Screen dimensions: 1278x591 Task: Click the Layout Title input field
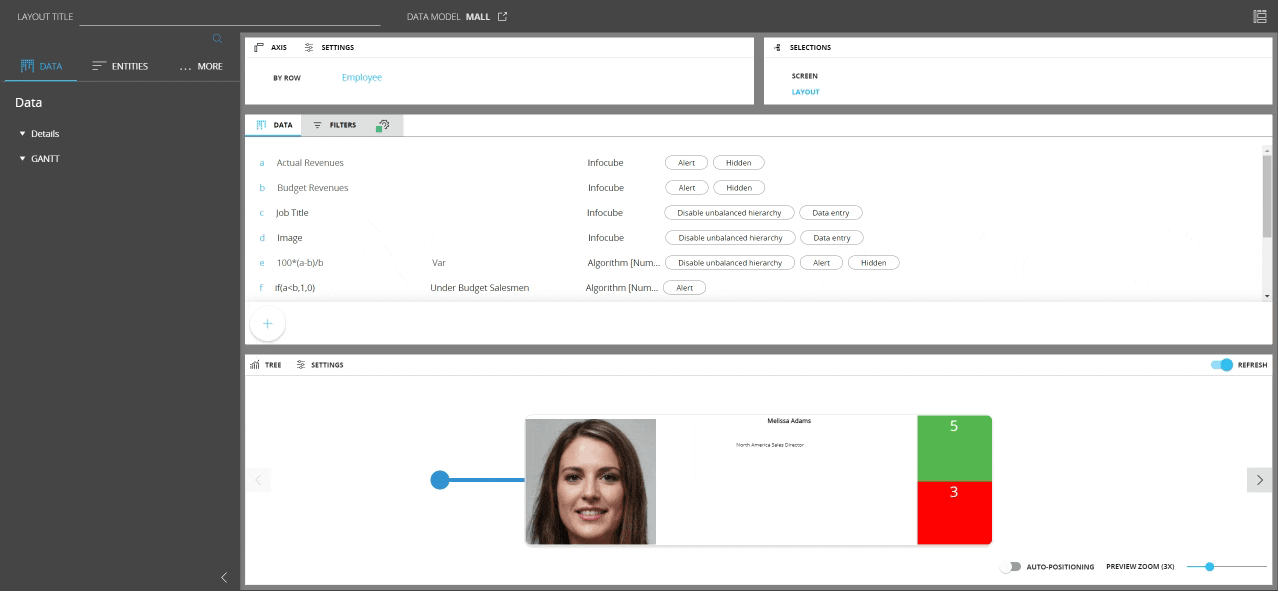[230, 18]
